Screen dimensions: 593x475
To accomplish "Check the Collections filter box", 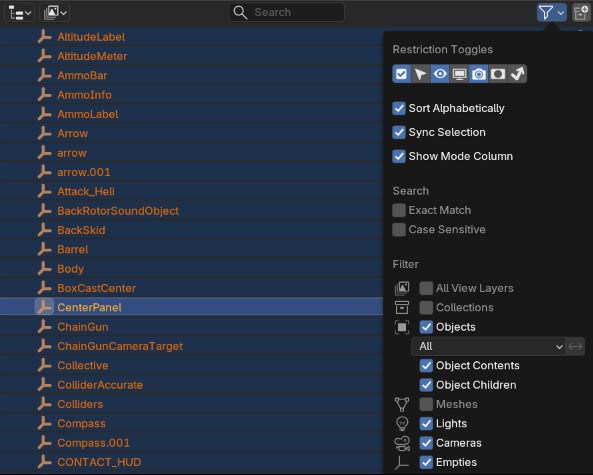I will [426, 307].
